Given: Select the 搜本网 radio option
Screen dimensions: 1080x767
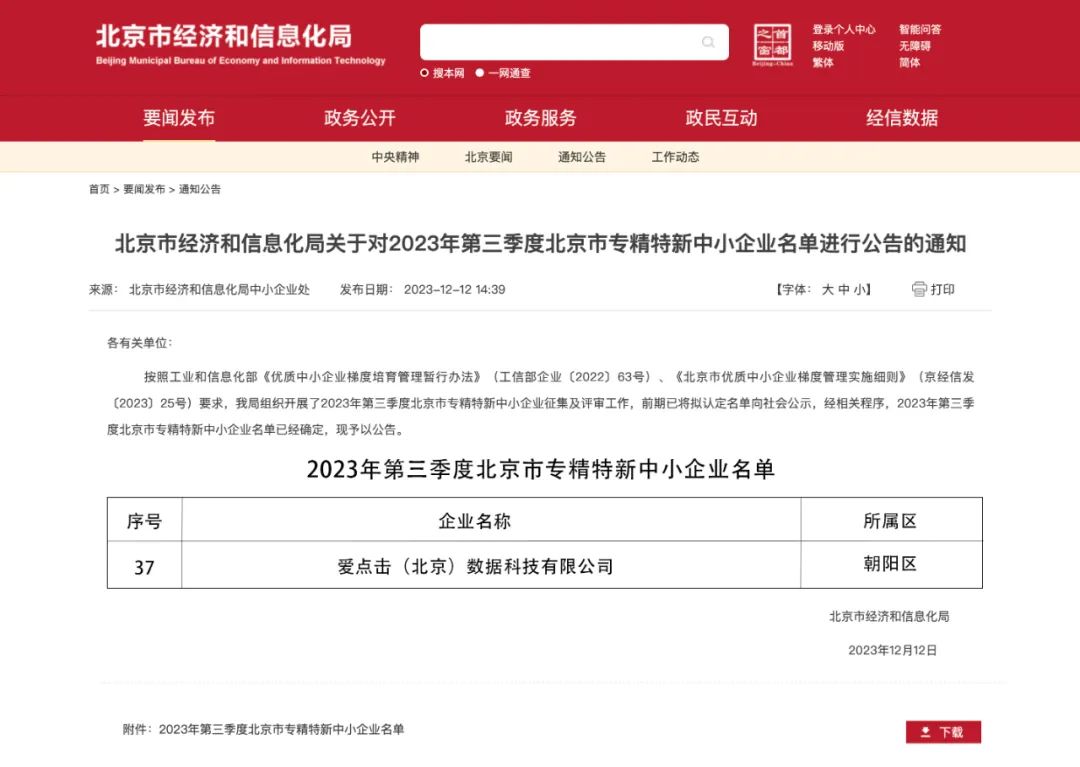Looking at the screenshot, I should coord(424,73).
